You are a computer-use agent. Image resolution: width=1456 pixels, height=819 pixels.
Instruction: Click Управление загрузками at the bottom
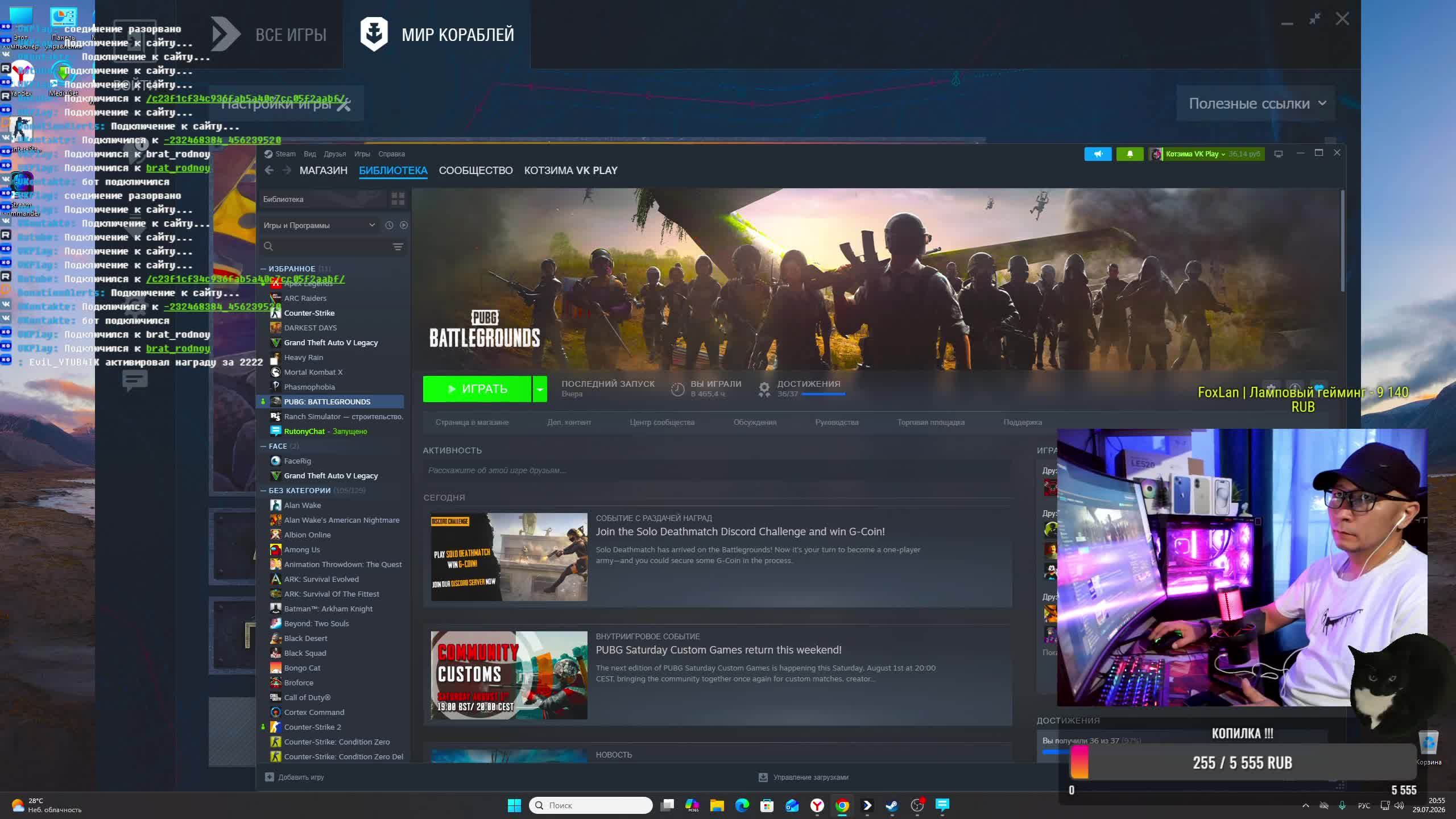point(811,777)
